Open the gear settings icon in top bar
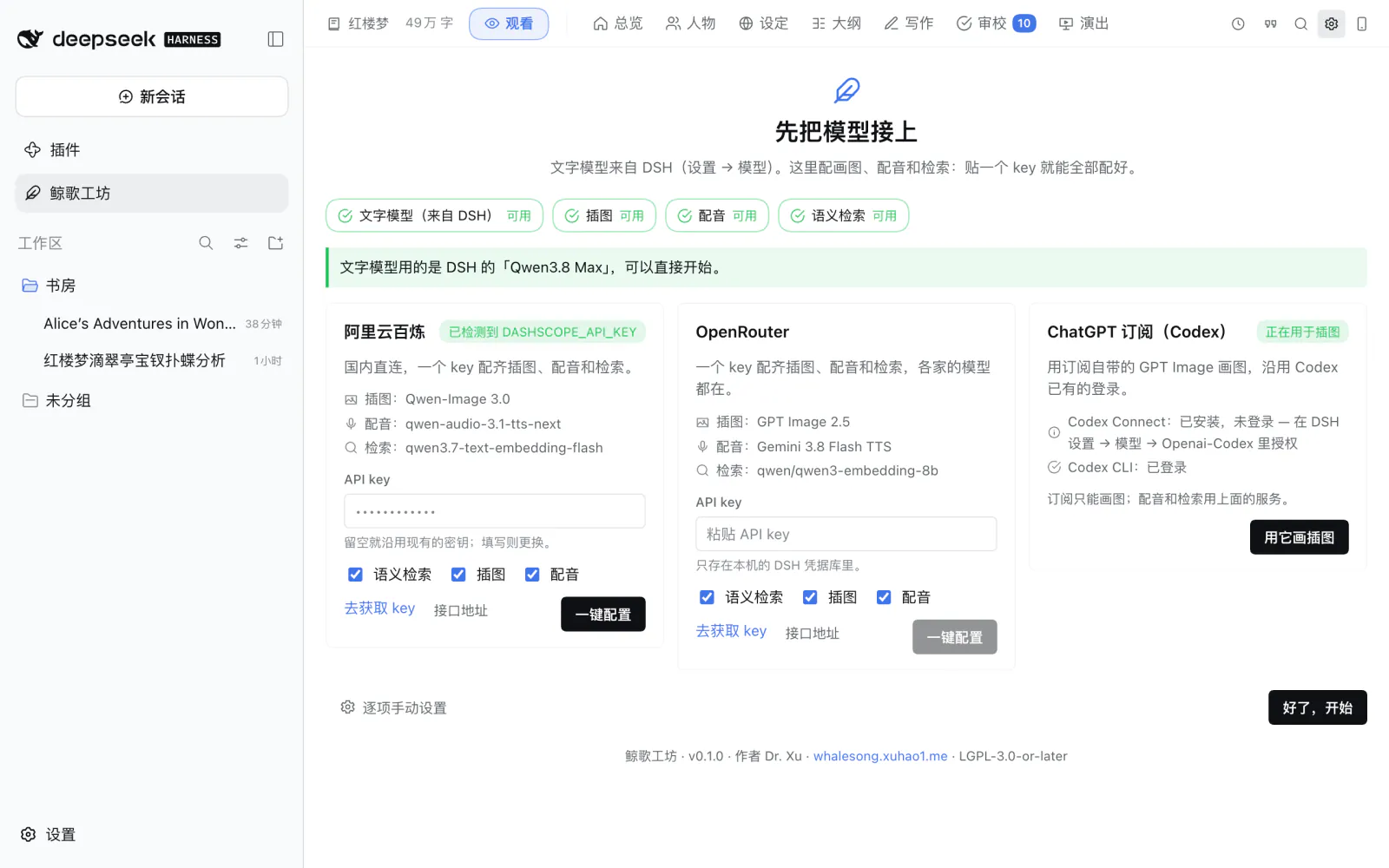This screenshot has height=868, width=1389. tap(1331, 24)
